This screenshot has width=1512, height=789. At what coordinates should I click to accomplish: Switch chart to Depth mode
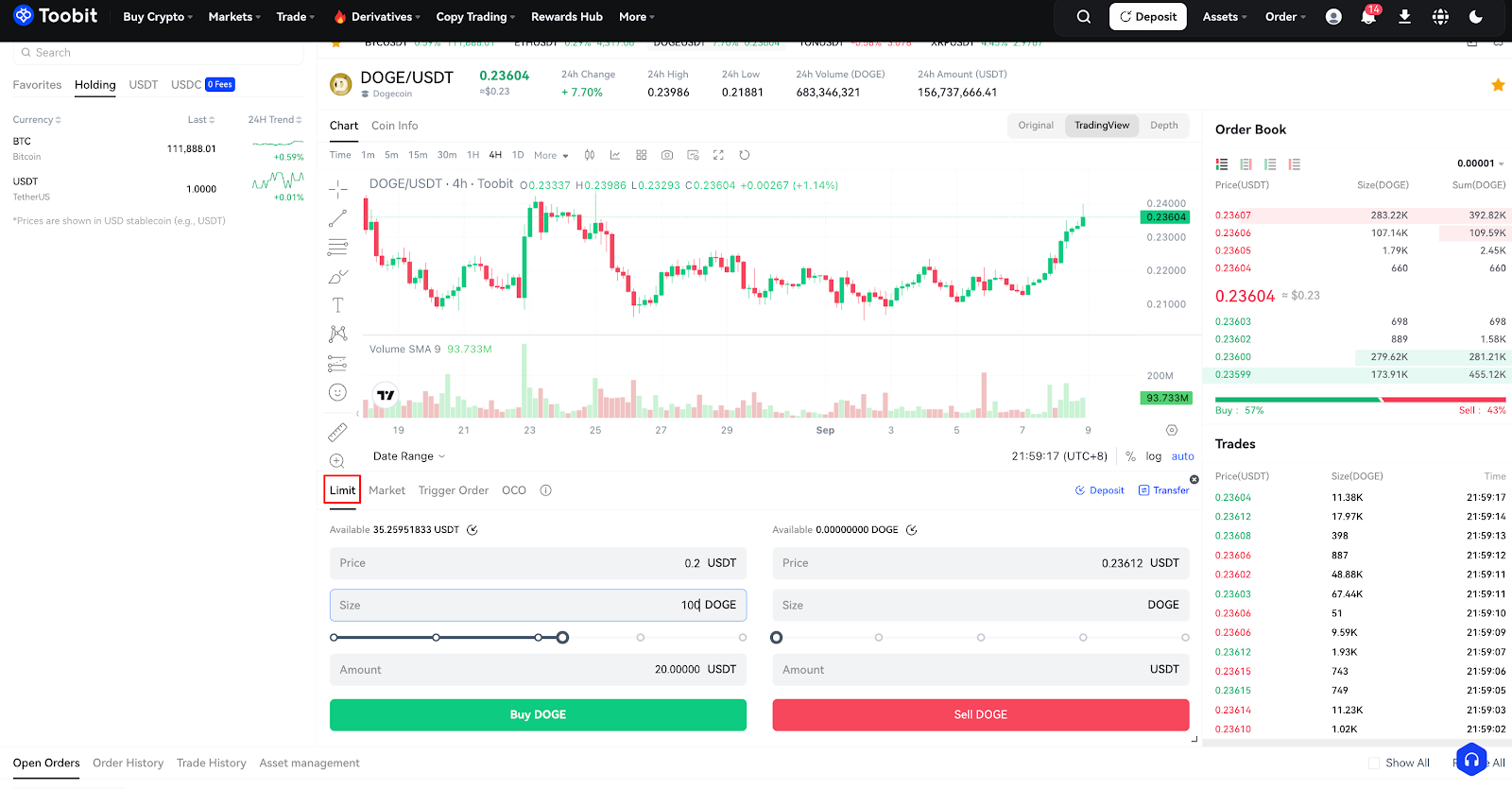click(1164, 126)
